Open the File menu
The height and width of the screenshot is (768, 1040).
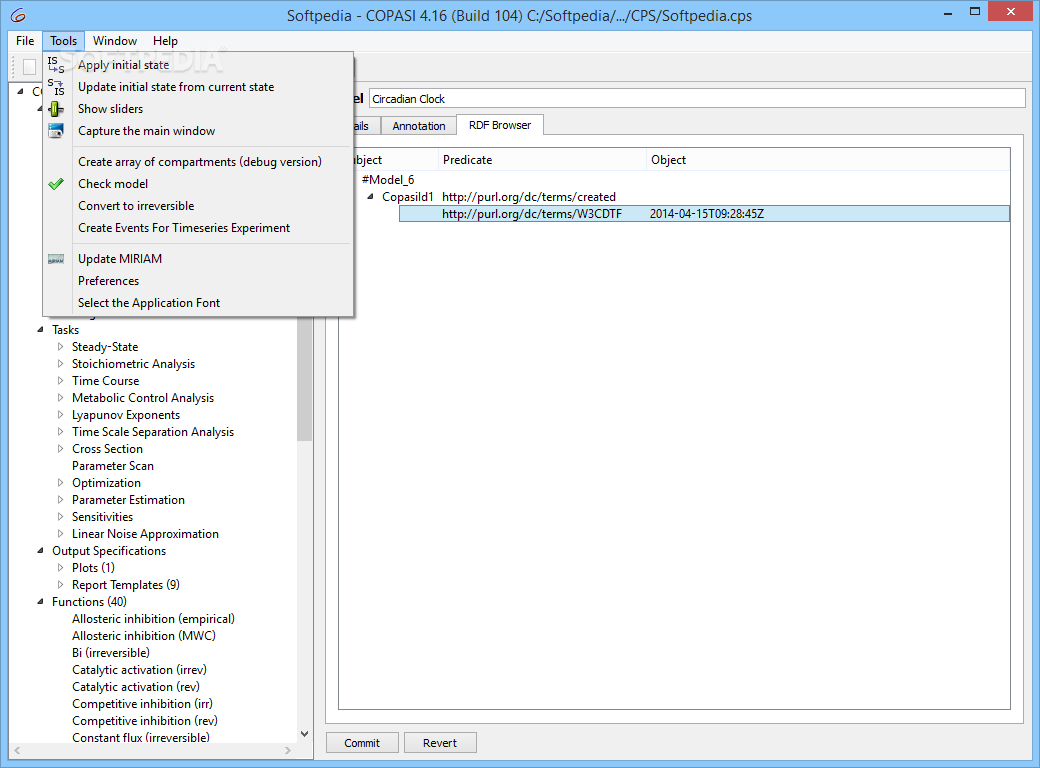click(25, 40)
